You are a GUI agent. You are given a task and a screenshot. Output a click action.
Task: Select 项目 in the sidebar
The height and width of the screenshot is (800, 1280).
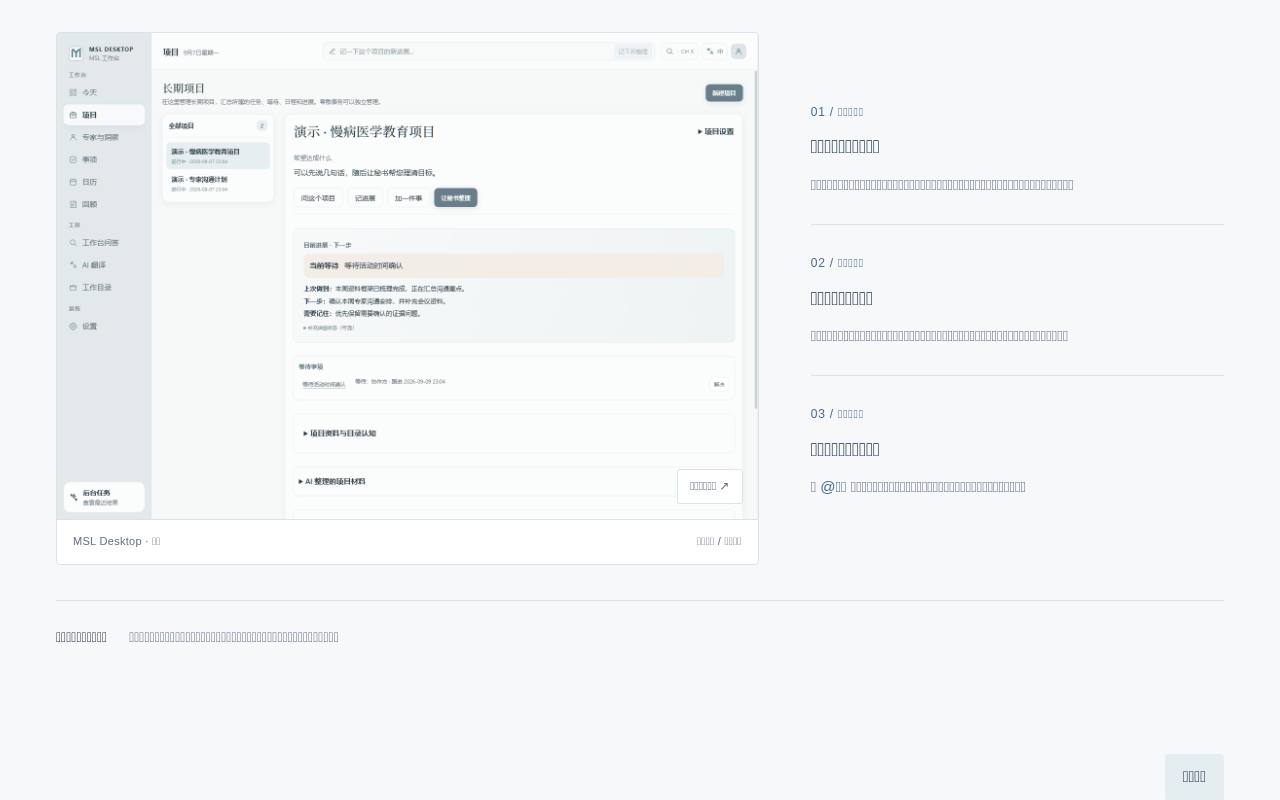tap(104, 115)
